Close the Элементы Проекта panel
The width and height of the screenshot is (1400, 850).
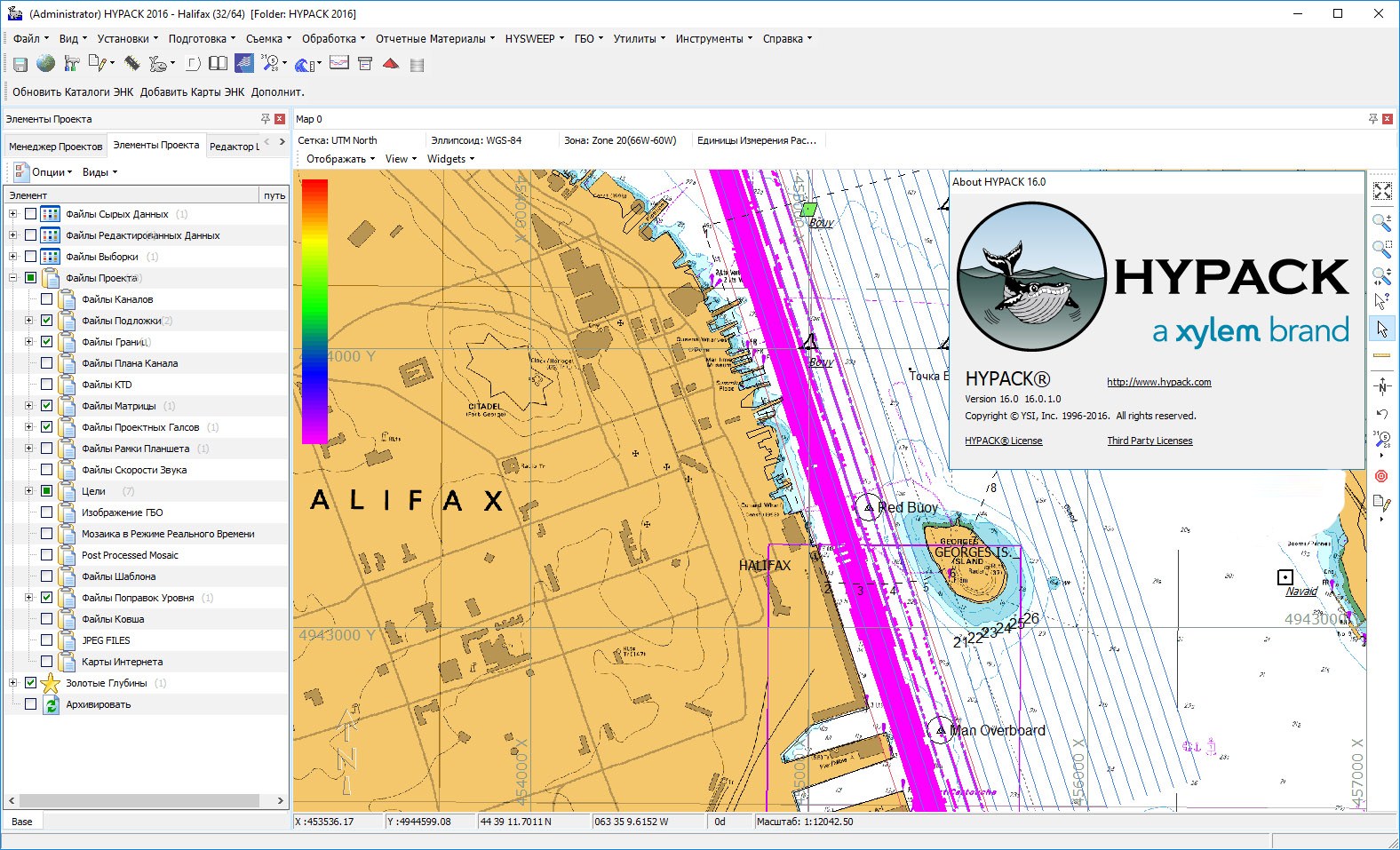point(280,119)
